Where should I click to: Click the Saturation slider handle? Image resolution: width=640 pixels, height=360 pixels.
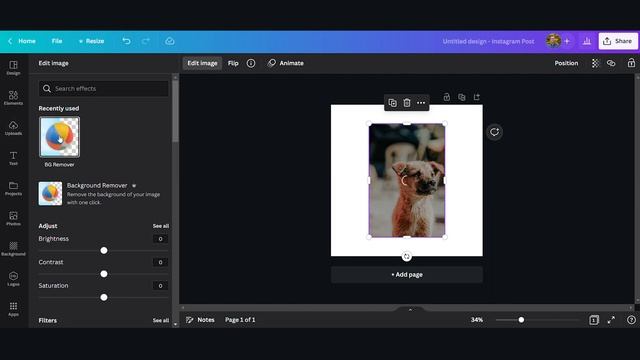tap(104, 298)
